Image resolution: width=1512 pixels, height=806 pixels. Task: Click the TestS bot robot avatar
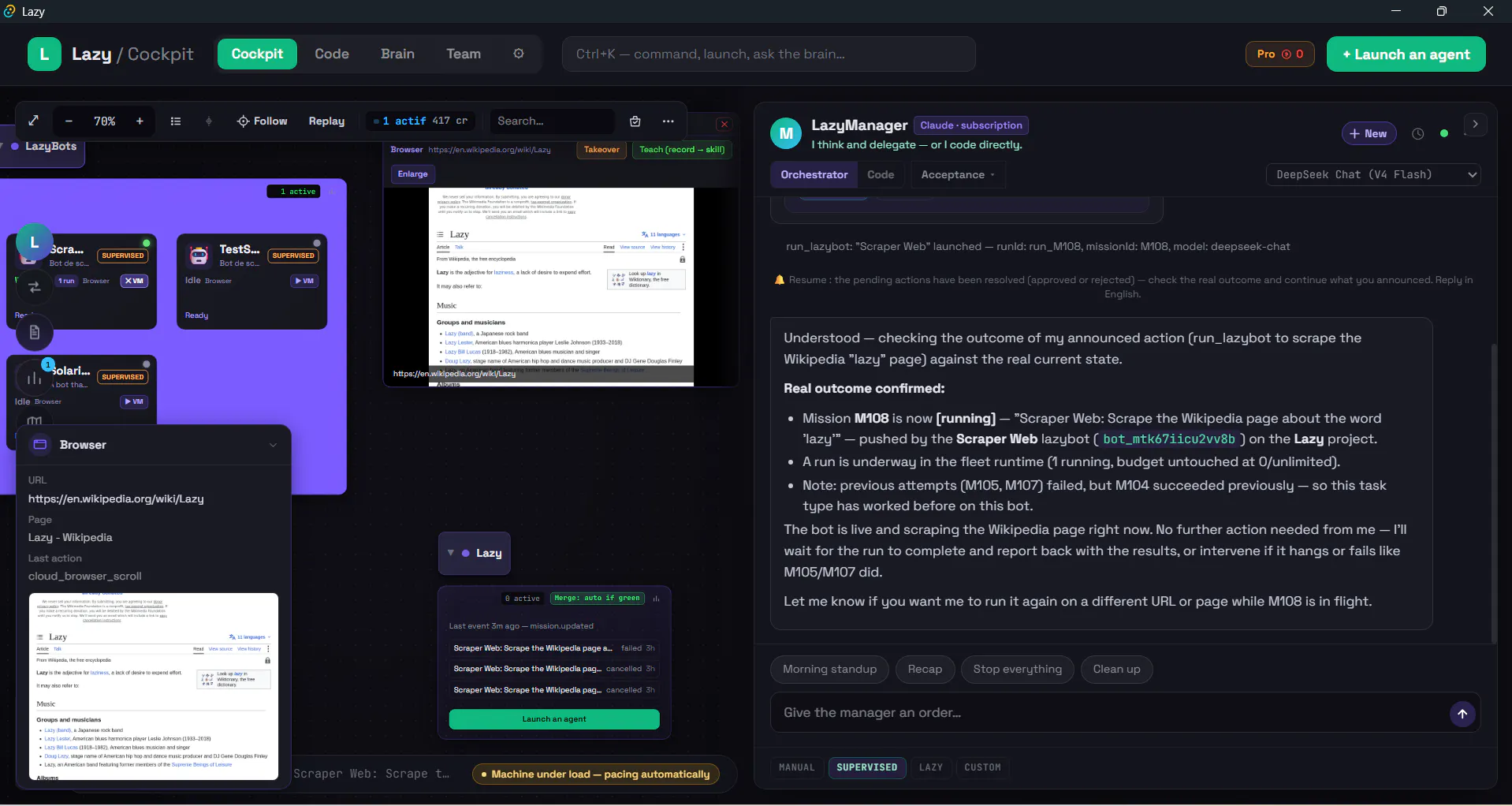point(199,256)
